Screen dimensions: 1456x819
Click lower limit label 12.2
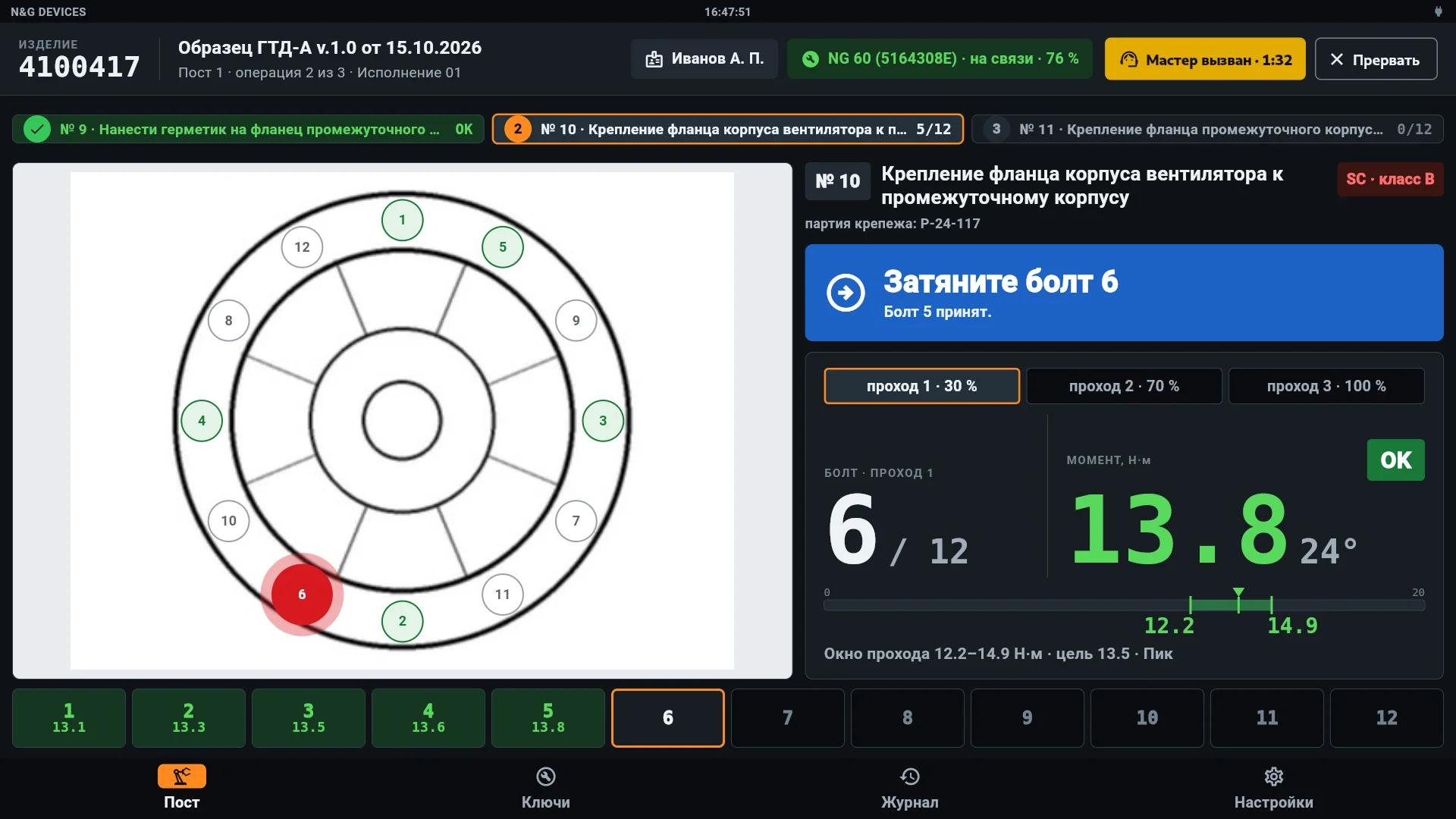pos(1169,626)
